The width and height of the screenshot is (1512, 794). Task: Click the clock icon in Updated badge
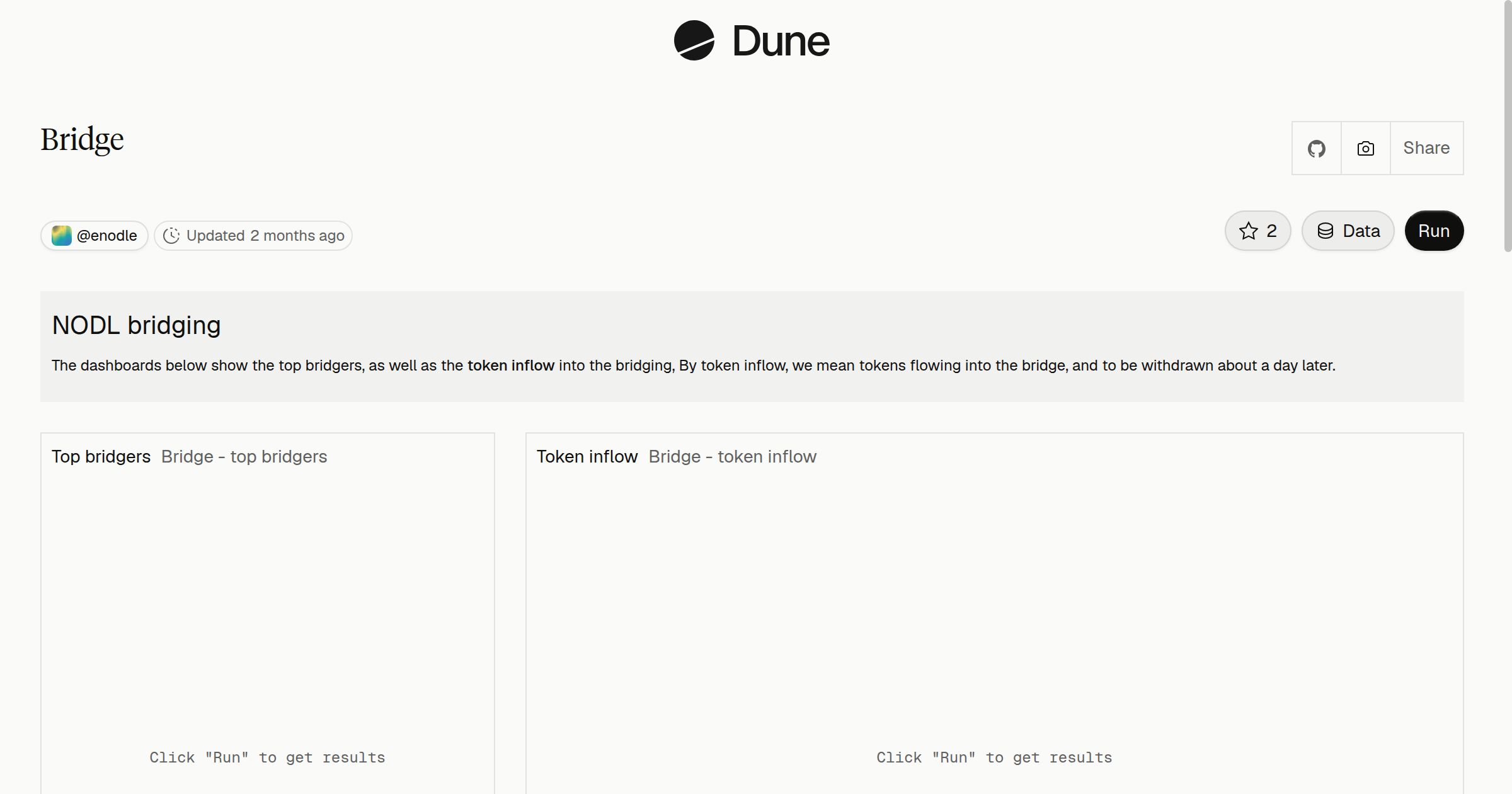171,236
